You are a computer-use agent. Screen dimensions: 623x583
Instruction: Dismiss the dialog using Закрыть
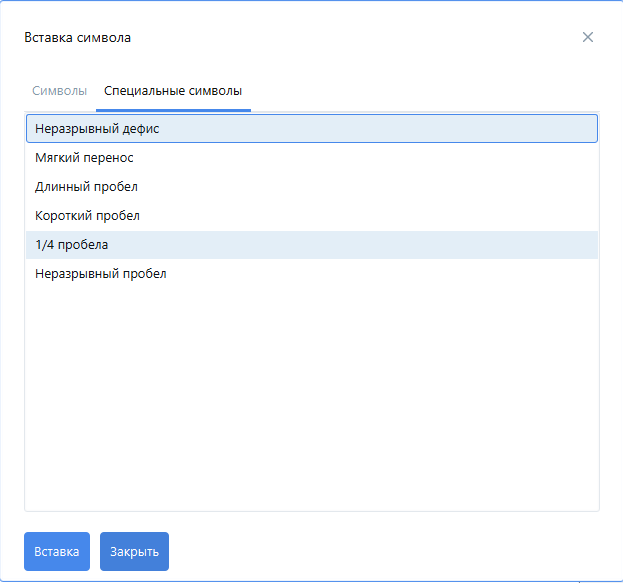(x=134, y=551)
